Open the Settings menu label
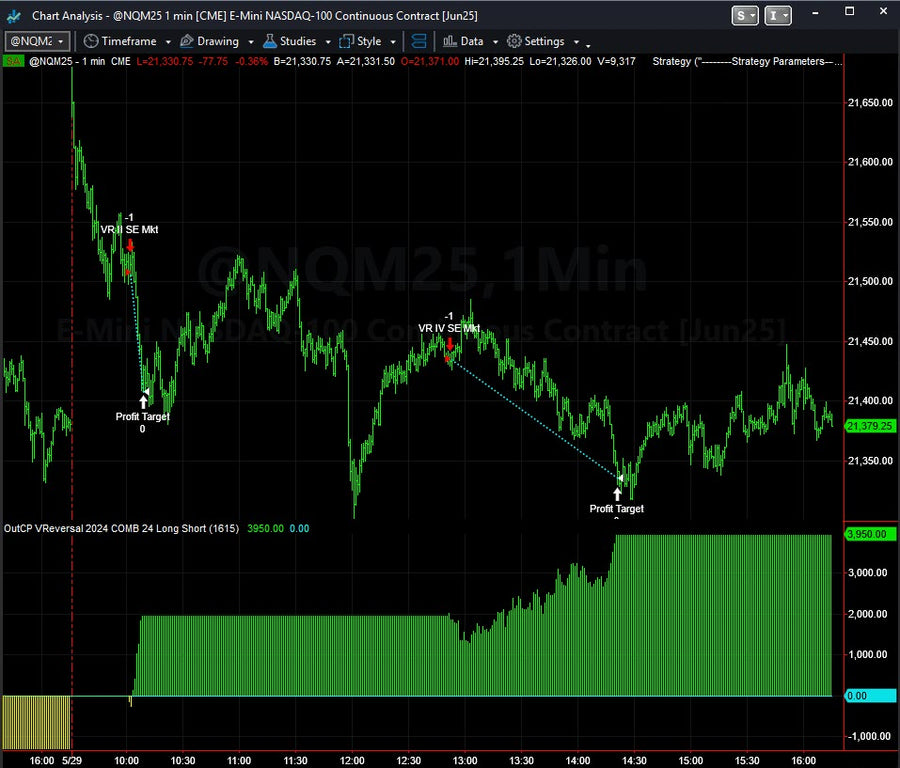Image resolution: width=900 pixels, height=768 pixels. [544, 41]
